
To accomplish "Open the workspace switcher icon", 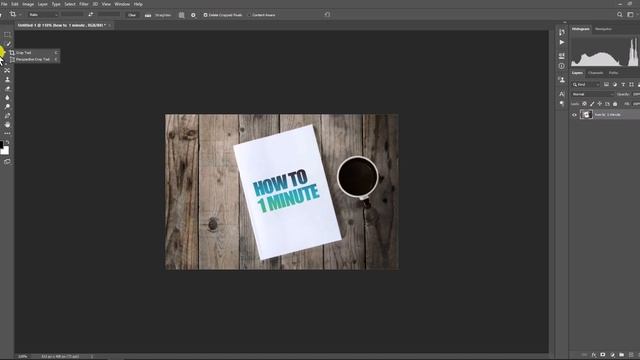I will click(x=631, y=15).
